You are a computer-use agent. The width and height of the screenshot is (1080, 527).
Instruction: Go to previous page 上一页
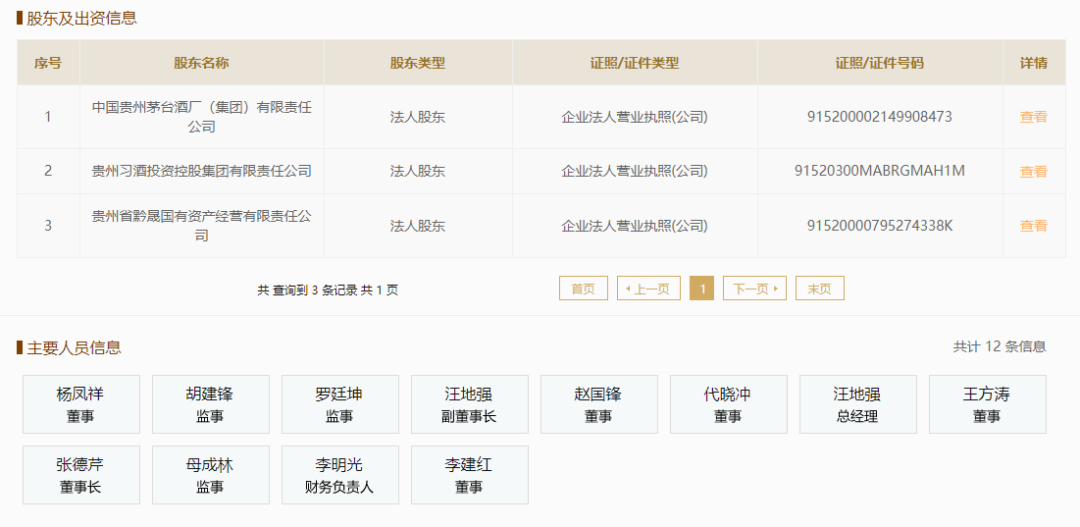coord(649,289)
